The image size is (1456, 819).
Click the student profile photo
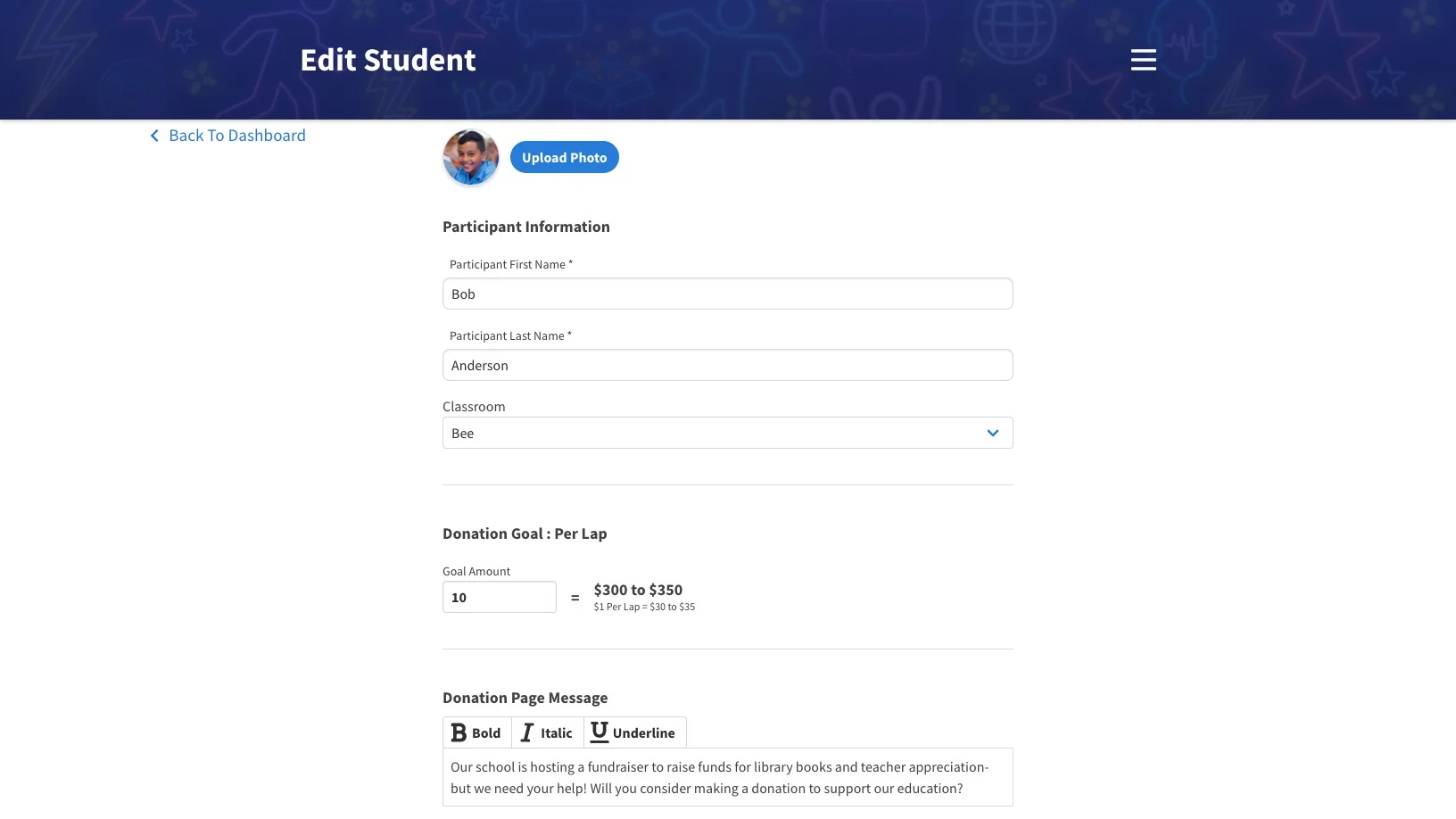pyautogui.click(x=471, y=157)
